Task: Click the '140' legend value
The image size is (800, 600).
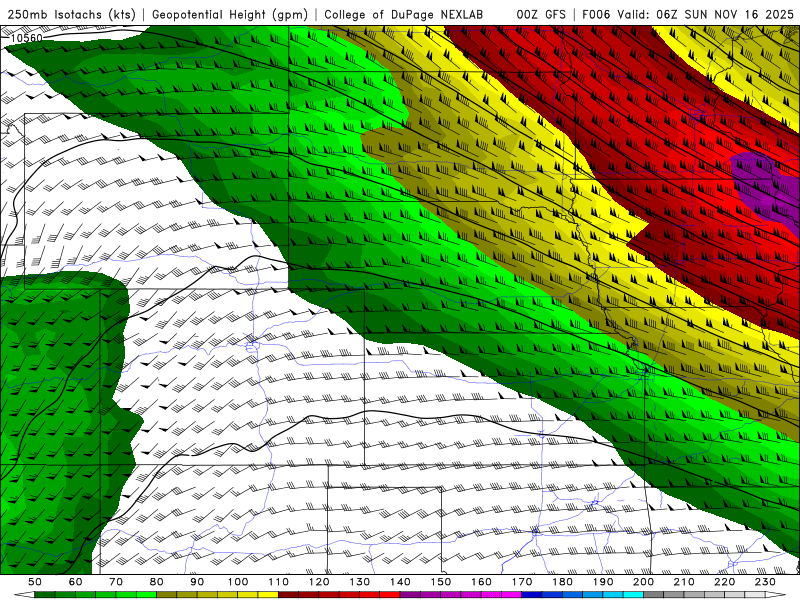Action: pos(400,582)
